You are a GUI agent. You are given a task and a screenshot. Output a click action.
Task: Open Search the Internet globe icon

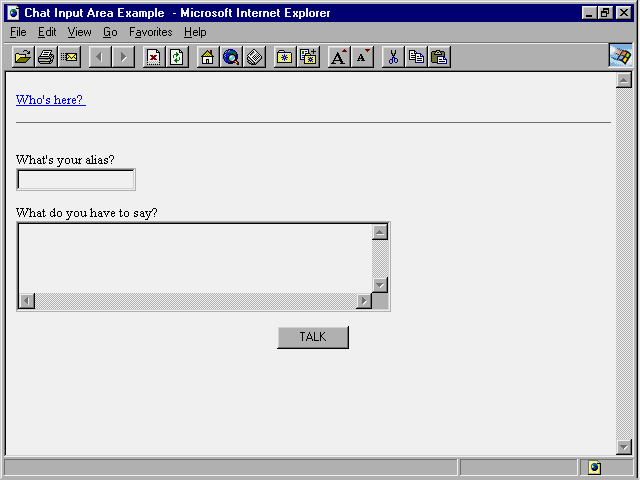(x=232, y=57)
